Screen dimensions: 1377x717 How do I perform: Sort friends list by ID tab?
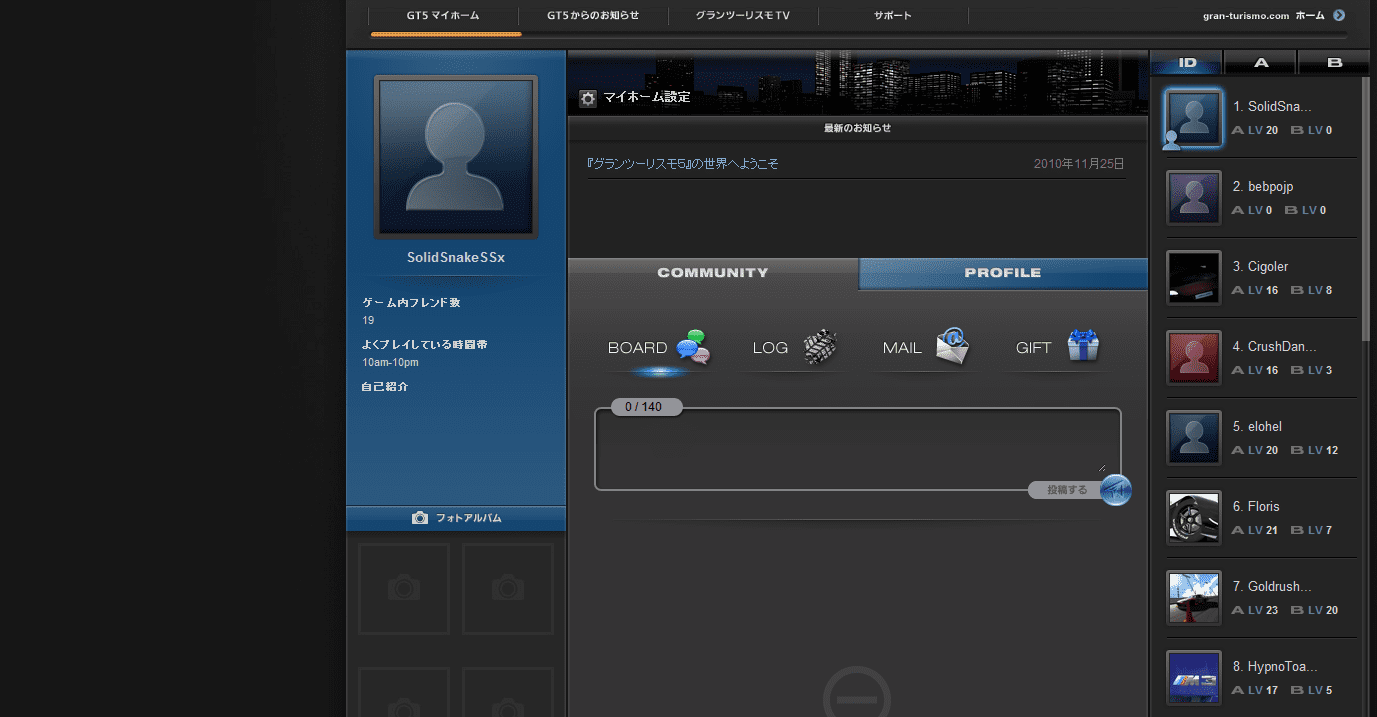1187,62
